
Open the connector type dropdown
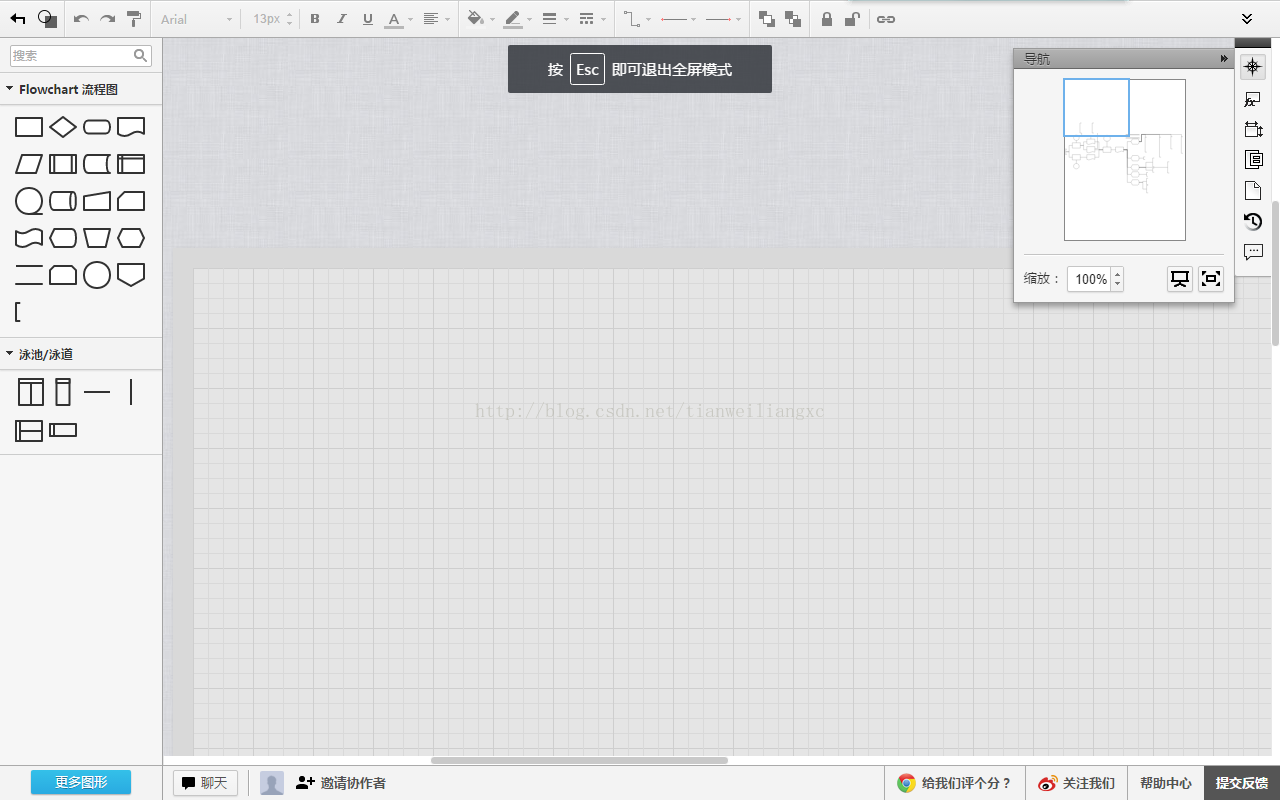(x=637, y=19)
